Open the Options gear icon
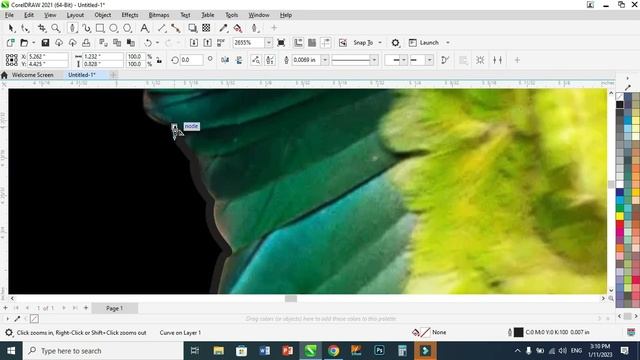Image resolution: width=640 pixels, height=360 pixels. pyautogui.click(x=395, y=42)
